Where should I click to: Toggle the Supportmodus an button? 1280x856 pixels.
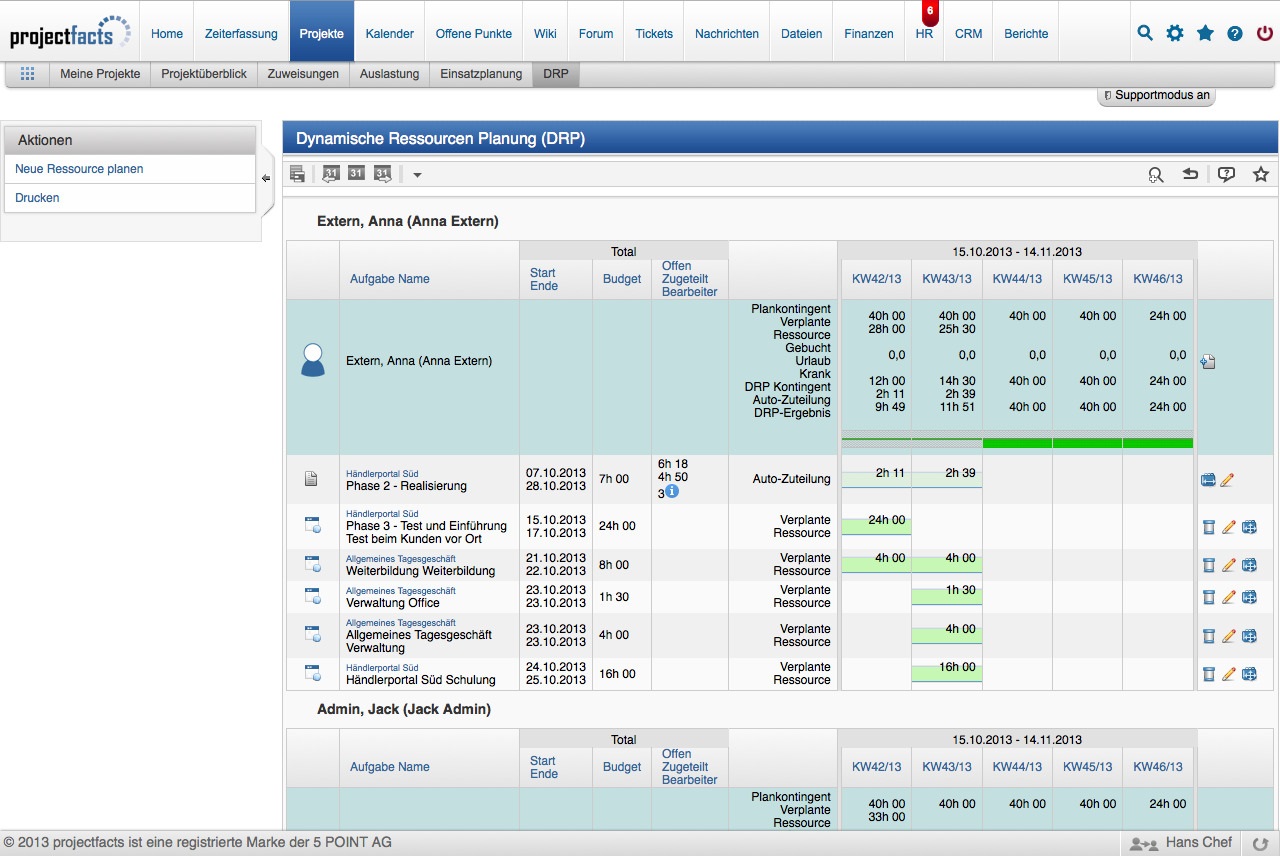pyautogui.click(x=1157, y=96)
